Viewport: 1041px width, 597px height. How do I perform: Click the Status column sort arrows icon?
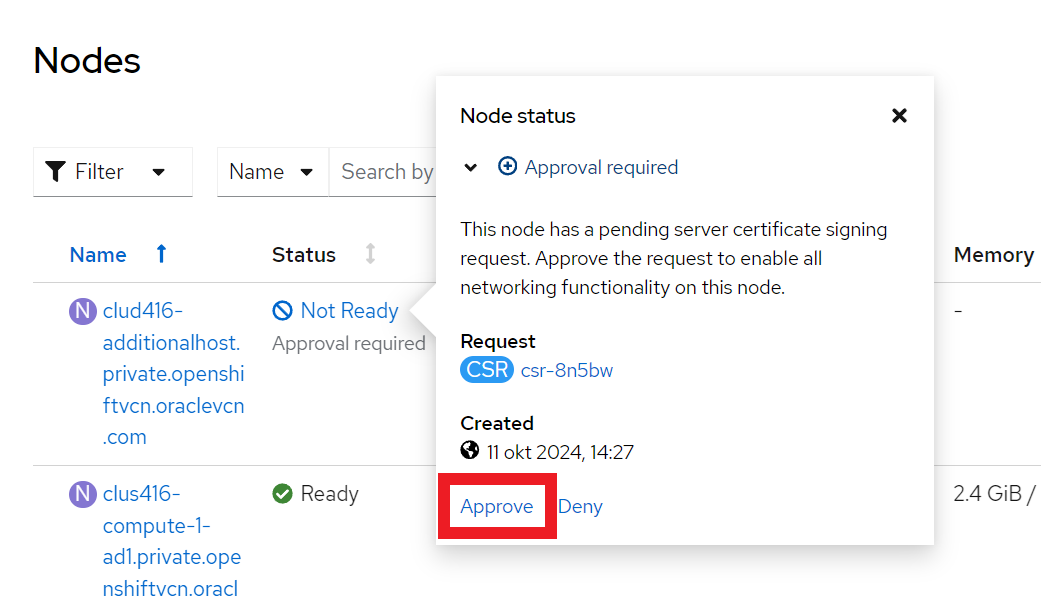point(370,254)
